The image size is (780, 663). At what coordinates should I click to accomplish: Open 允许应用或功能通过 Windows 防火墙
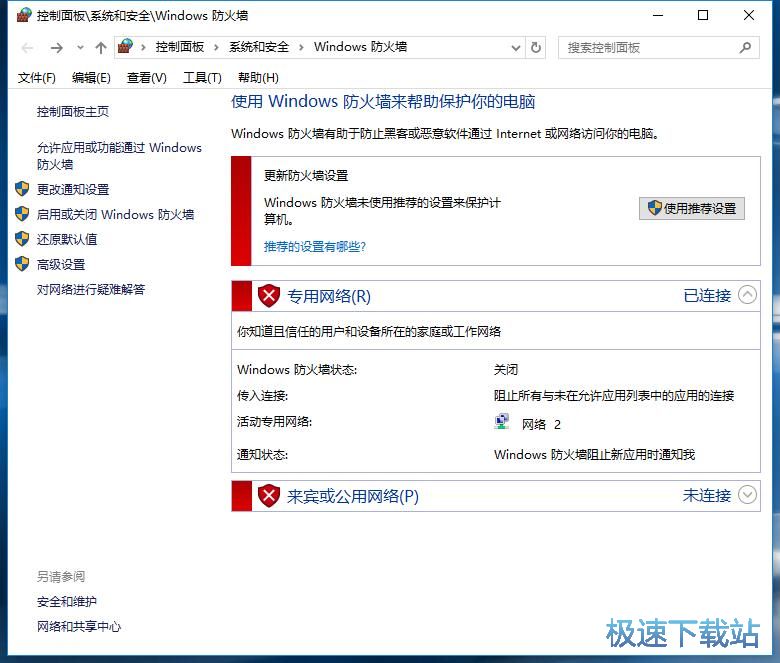tap(119, 156)
